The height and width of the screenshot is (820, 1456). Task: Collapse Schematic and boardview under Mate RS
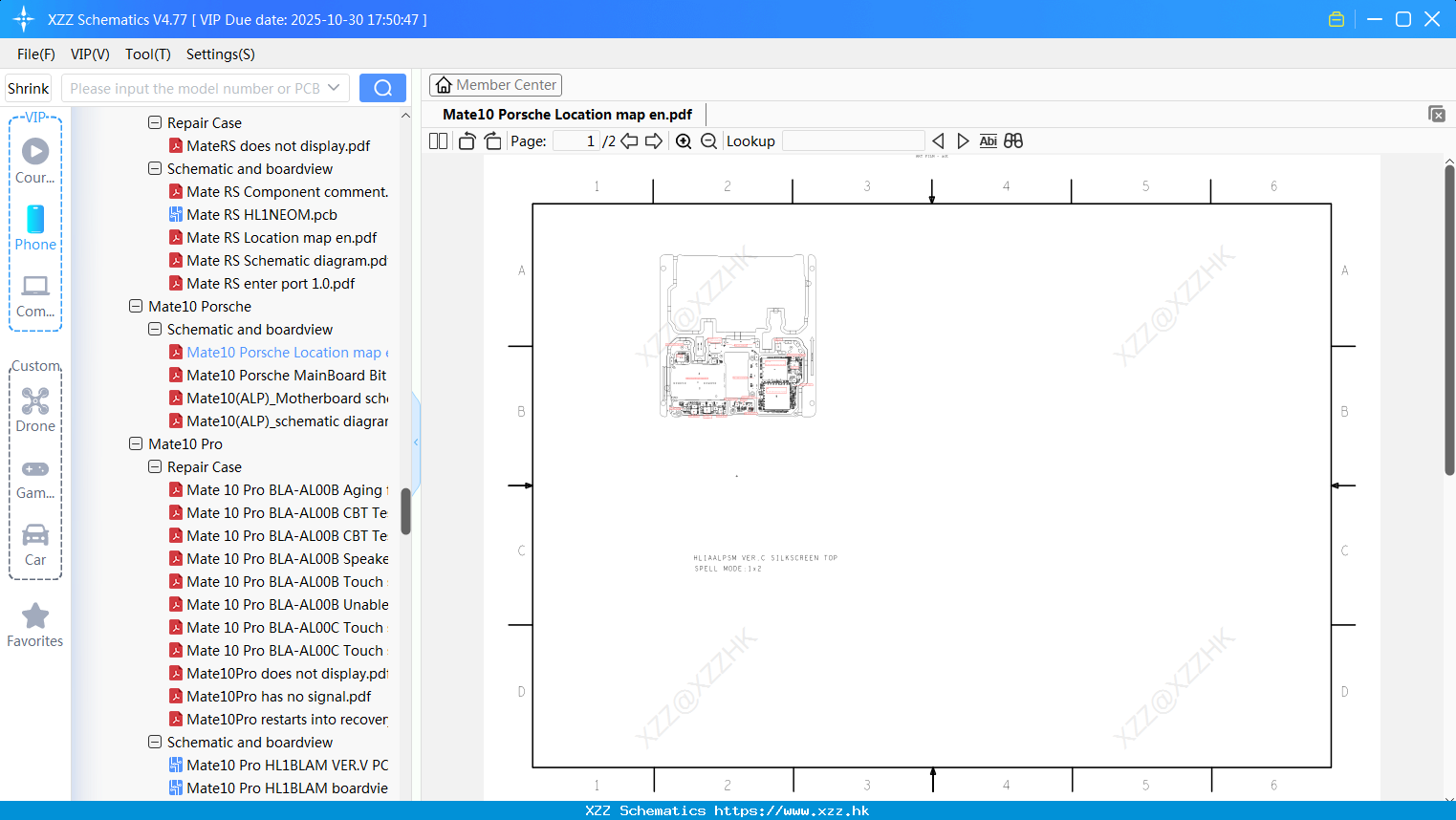155,169
